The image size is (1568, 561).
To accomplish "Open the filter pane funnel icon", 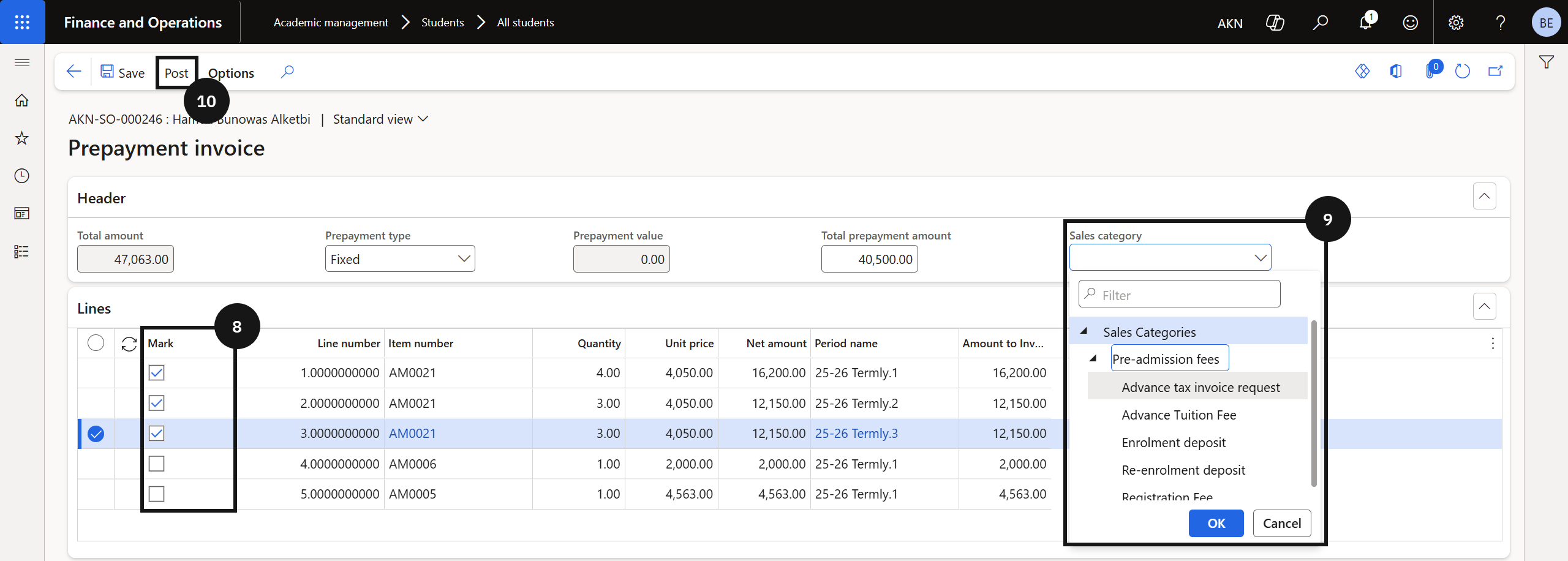I will (x=1547, y=62).
